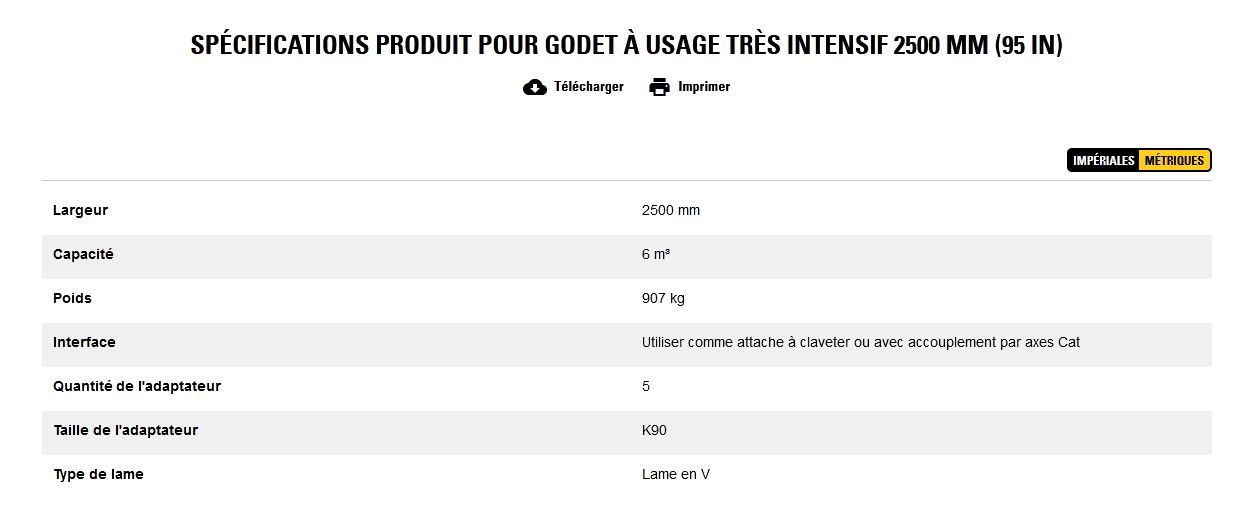The image size is (1238, 505).
Task: Click the specifications page heading
Action: [x=626, y=45]
